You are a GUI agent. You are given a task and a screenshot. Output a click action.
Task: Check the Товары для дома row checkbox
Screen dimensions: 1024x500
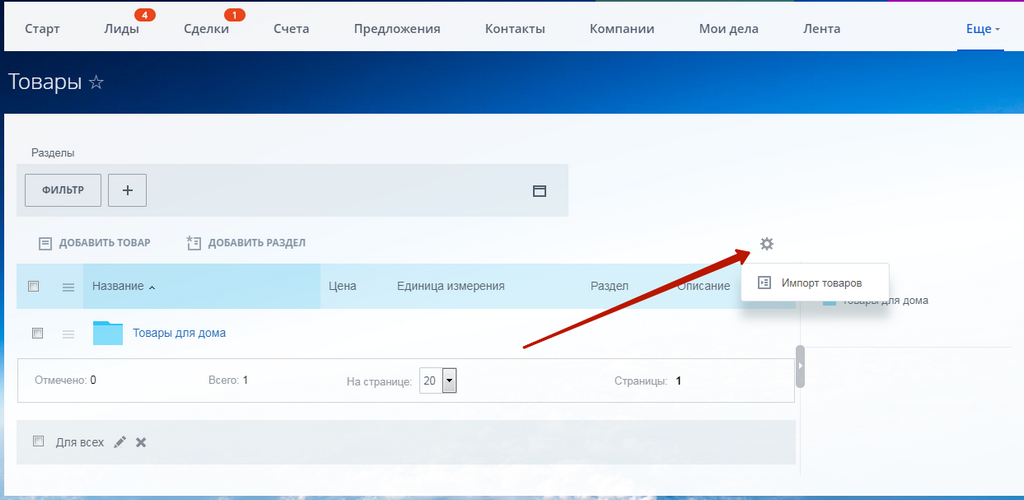pyautogui.click(x=37, y=333)
